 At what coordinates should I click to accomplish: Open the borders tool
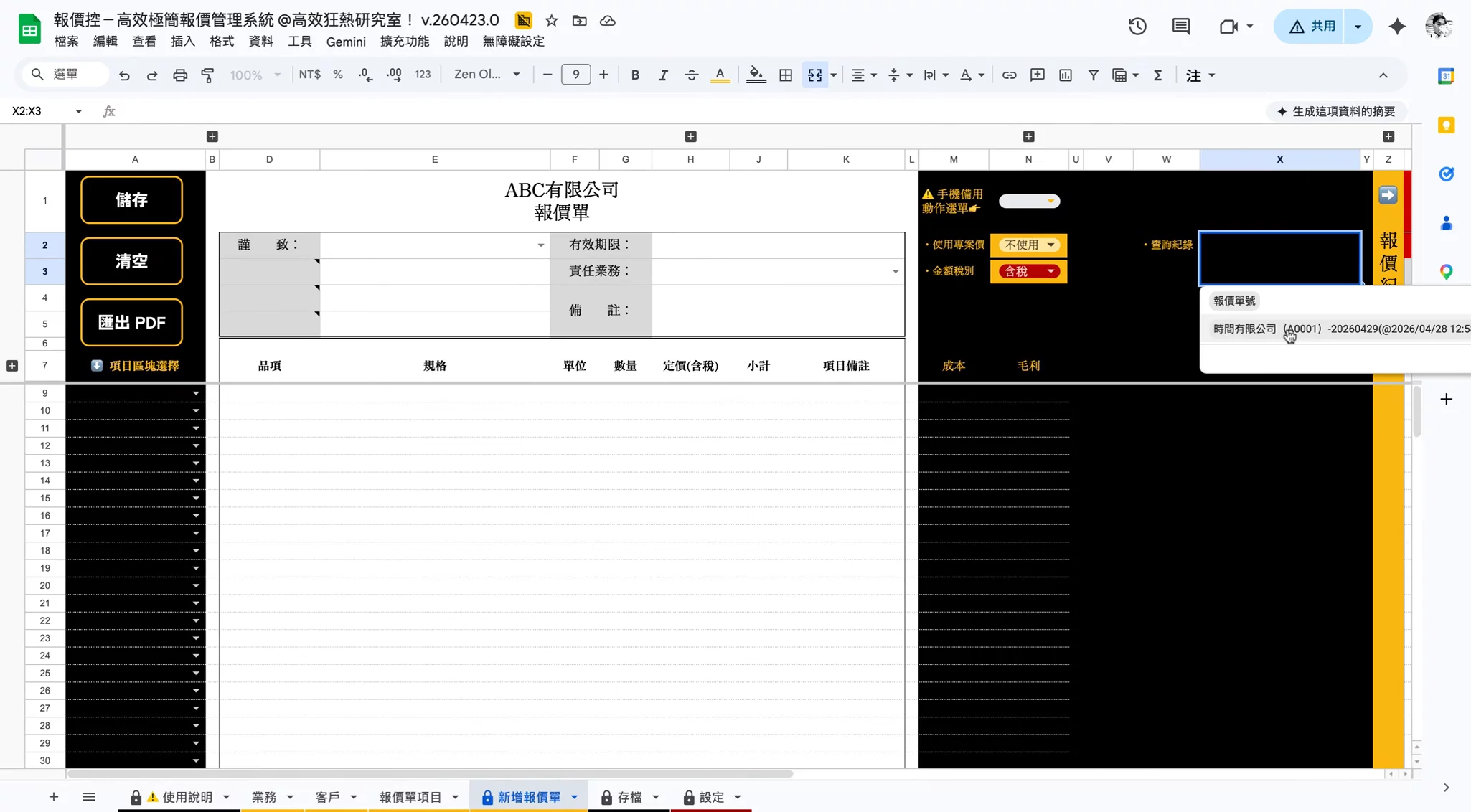[786, 75]
